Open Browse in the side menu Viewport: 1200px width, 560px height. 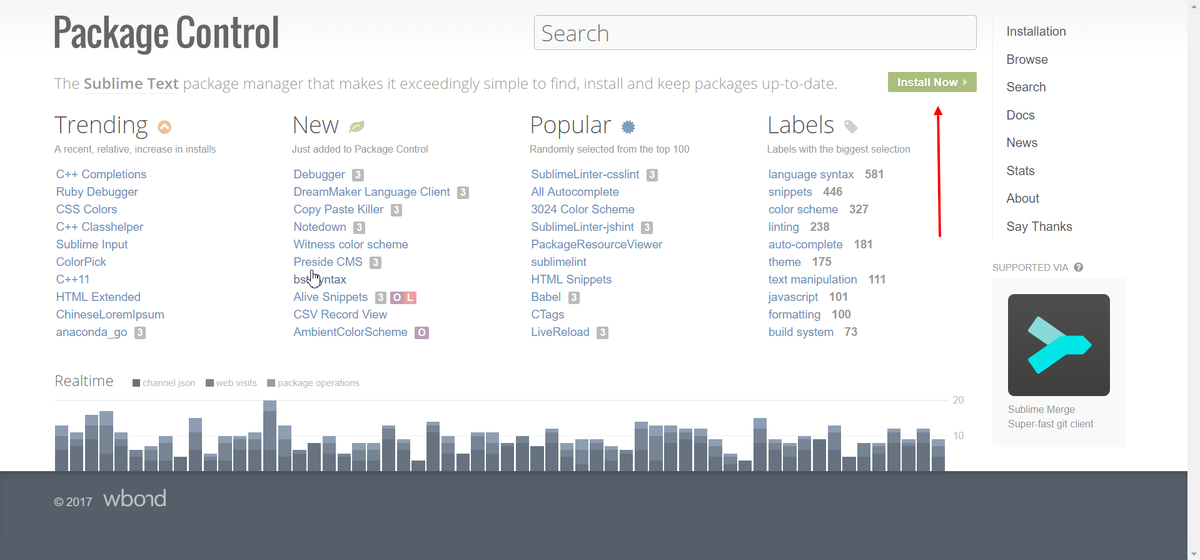1027,59
